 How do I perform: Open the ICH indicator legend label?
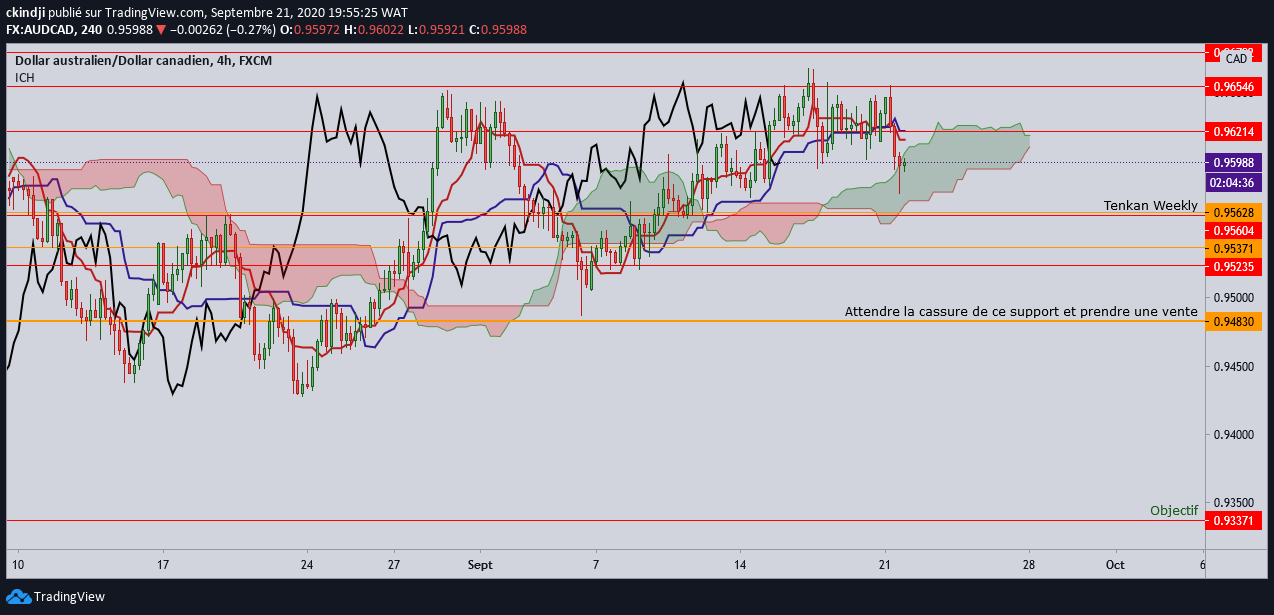25,78
